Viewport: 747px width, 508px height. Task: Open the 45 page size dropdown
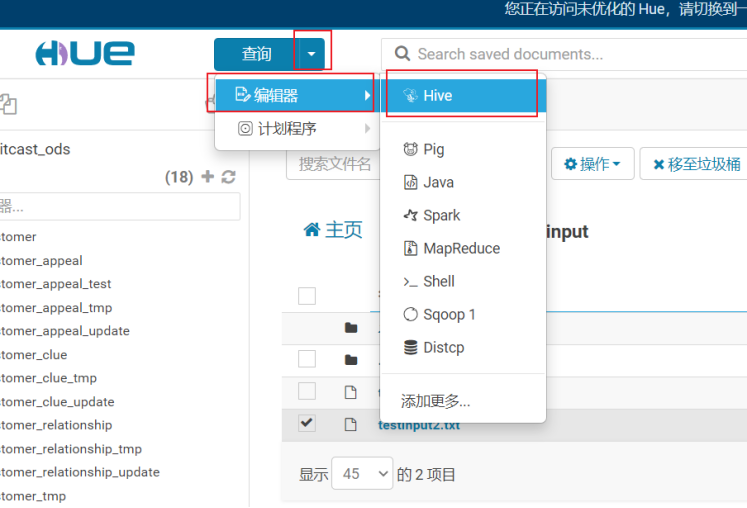click(362, 474)
